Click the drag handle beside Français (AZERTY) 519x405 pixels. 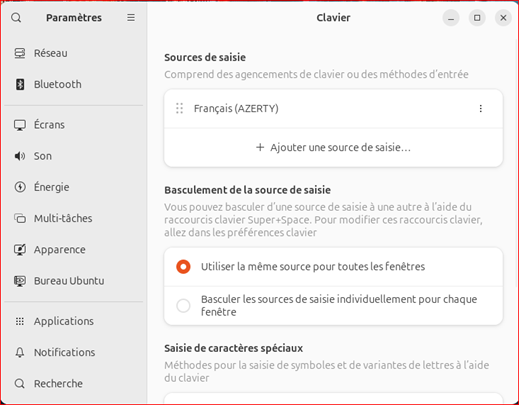click(179, 108)
